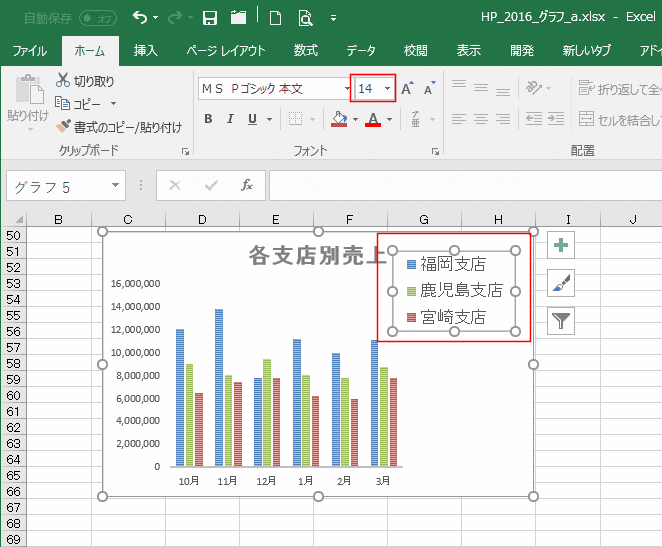The width and height of the screenshot is (662, 547).
Task: Click the File (ファイル) tab
Action: 29,51
